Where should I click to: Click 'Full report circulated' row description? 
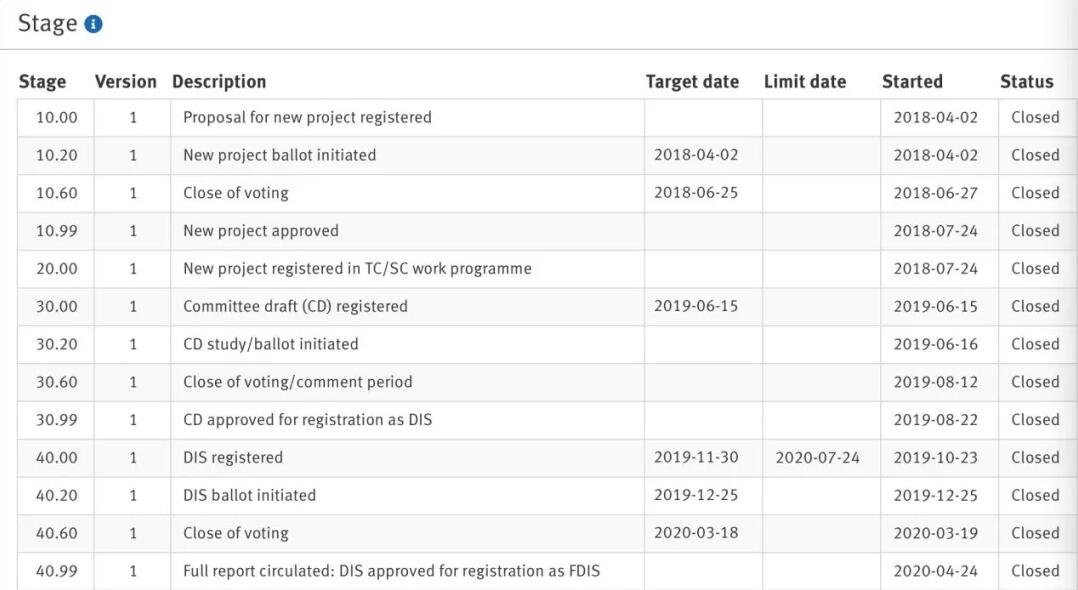391,571
